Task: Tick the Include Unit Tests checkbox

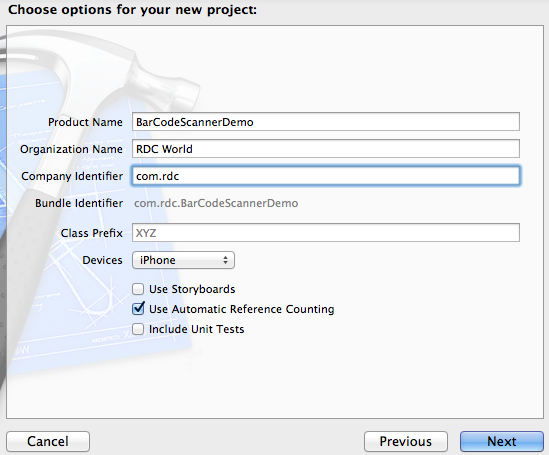Action: (138, 329)
